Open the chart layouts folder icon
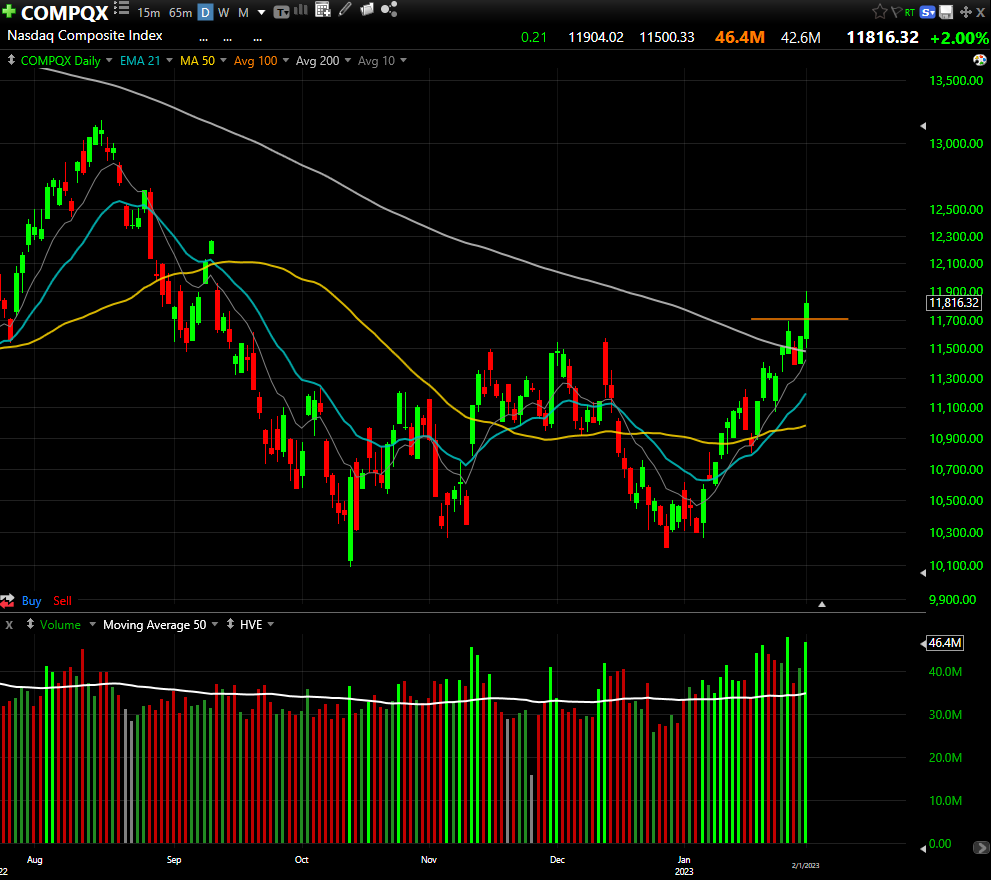 367,9
